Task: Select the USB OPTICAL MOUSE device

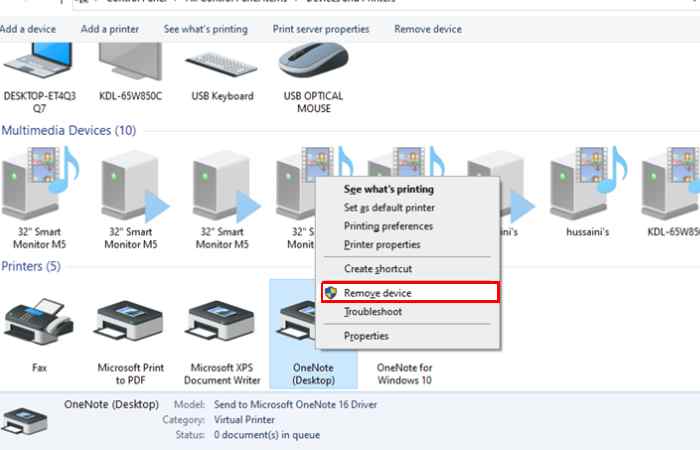Action: [x=313, y=78]
